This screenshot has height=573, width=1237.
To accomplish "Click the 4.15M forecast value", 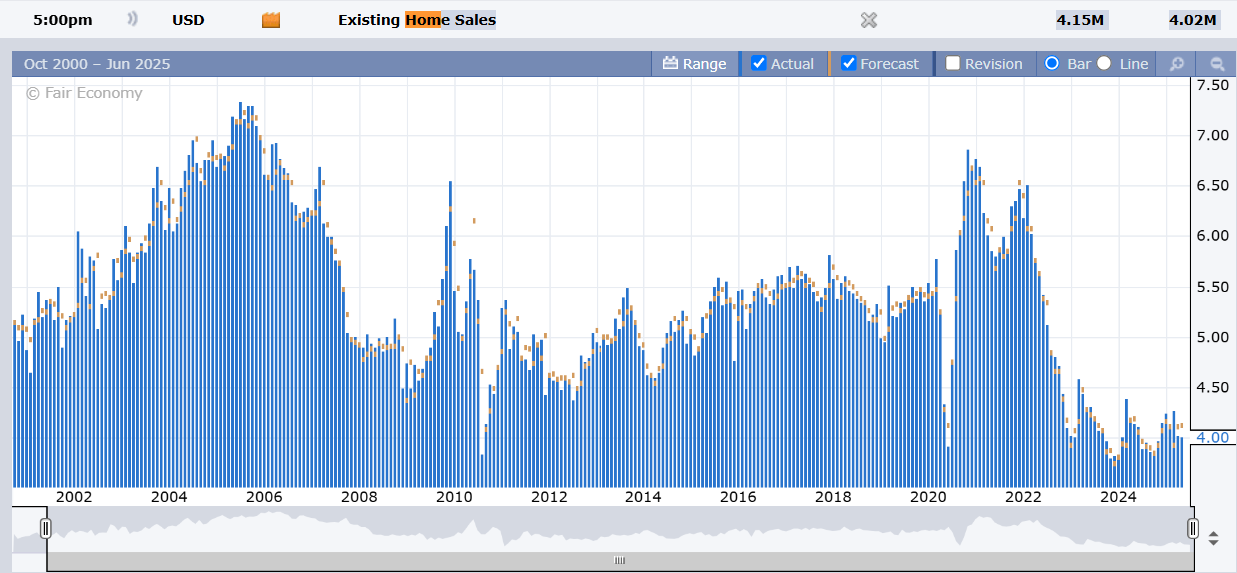I will point(1080,20).
